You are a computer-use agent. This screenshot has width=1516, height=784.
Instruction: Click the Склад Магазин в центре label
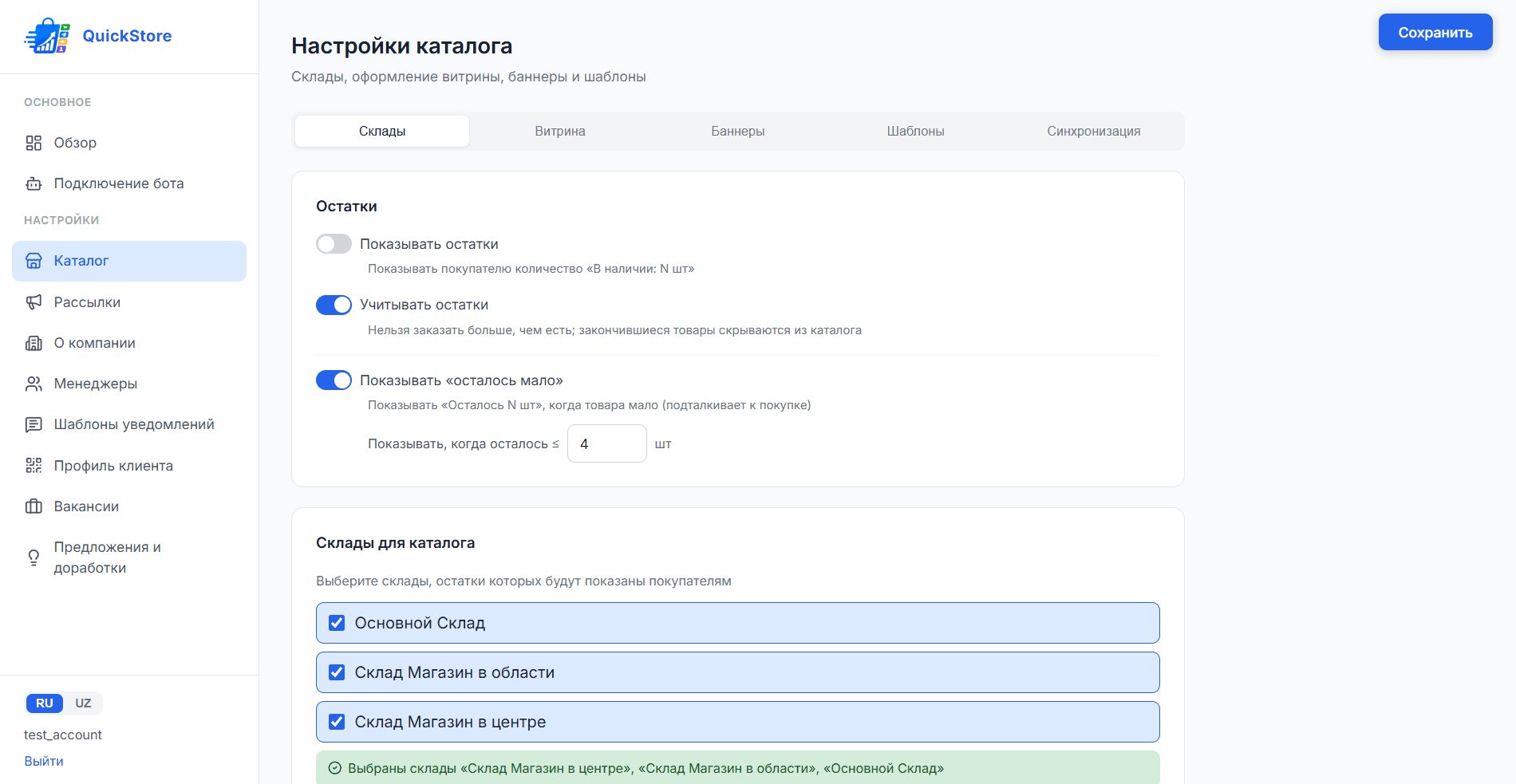(450, 722)
